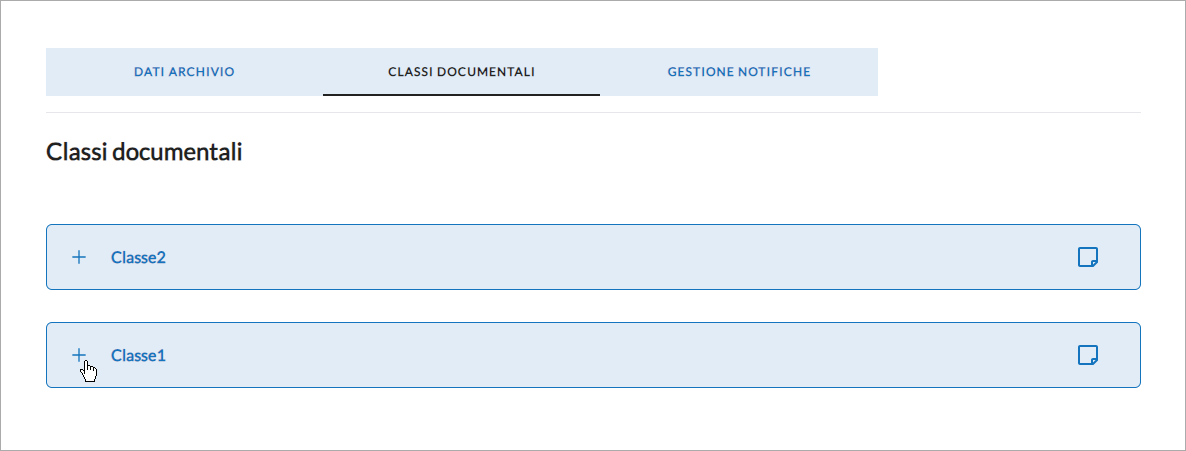Open the note icon for Classe2
This screenshot has width=1186, height=451.
1088,257
